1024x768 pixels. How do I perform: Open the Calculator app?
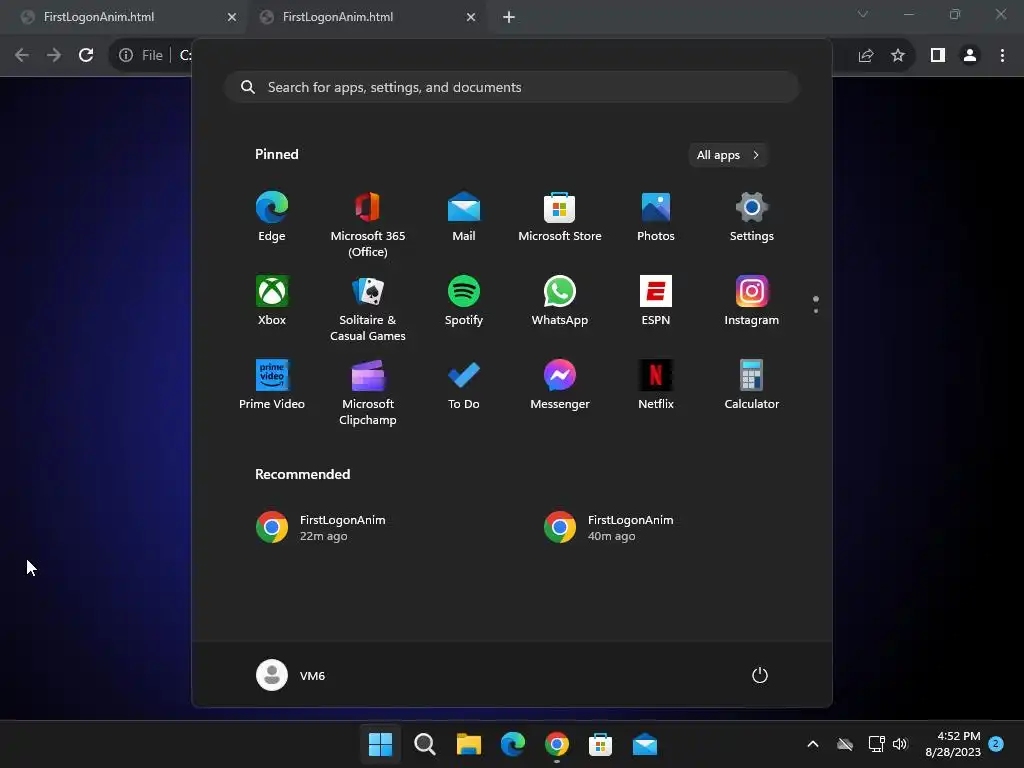coord(752,385)
